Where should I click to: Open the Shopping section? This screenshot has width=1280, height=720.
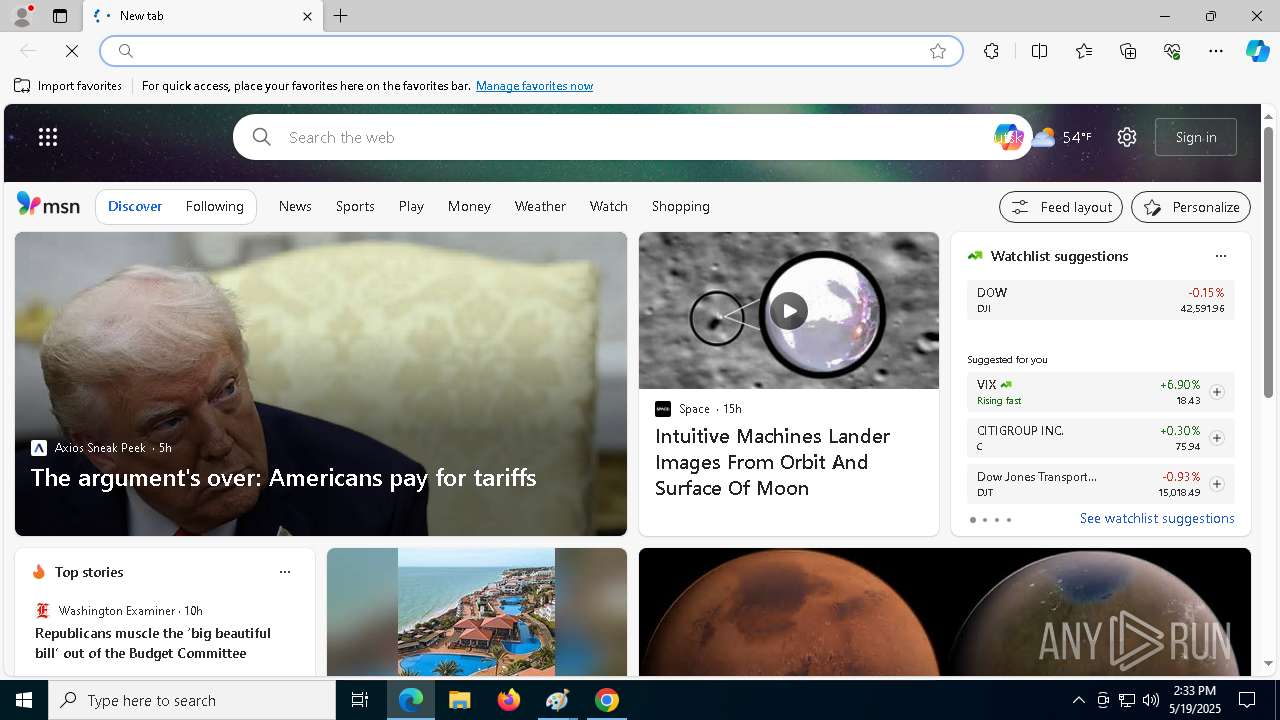(681, 206)
